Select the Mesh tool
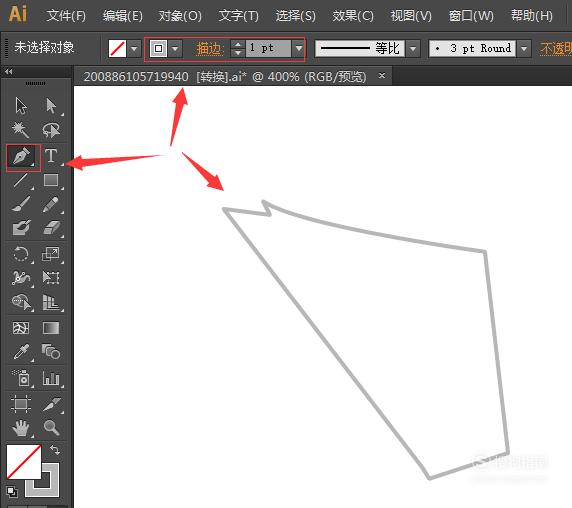This screenshot has height=508, width=572. point(21,328)
